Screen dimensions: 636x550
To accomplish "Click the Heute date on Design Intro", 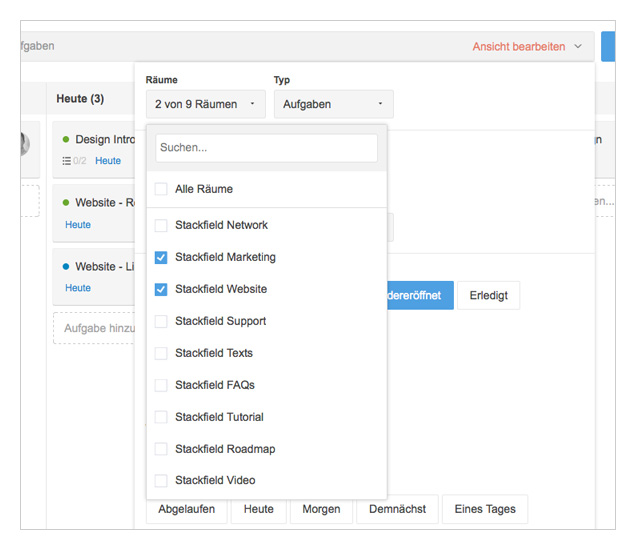I will [x=108, y=161].
